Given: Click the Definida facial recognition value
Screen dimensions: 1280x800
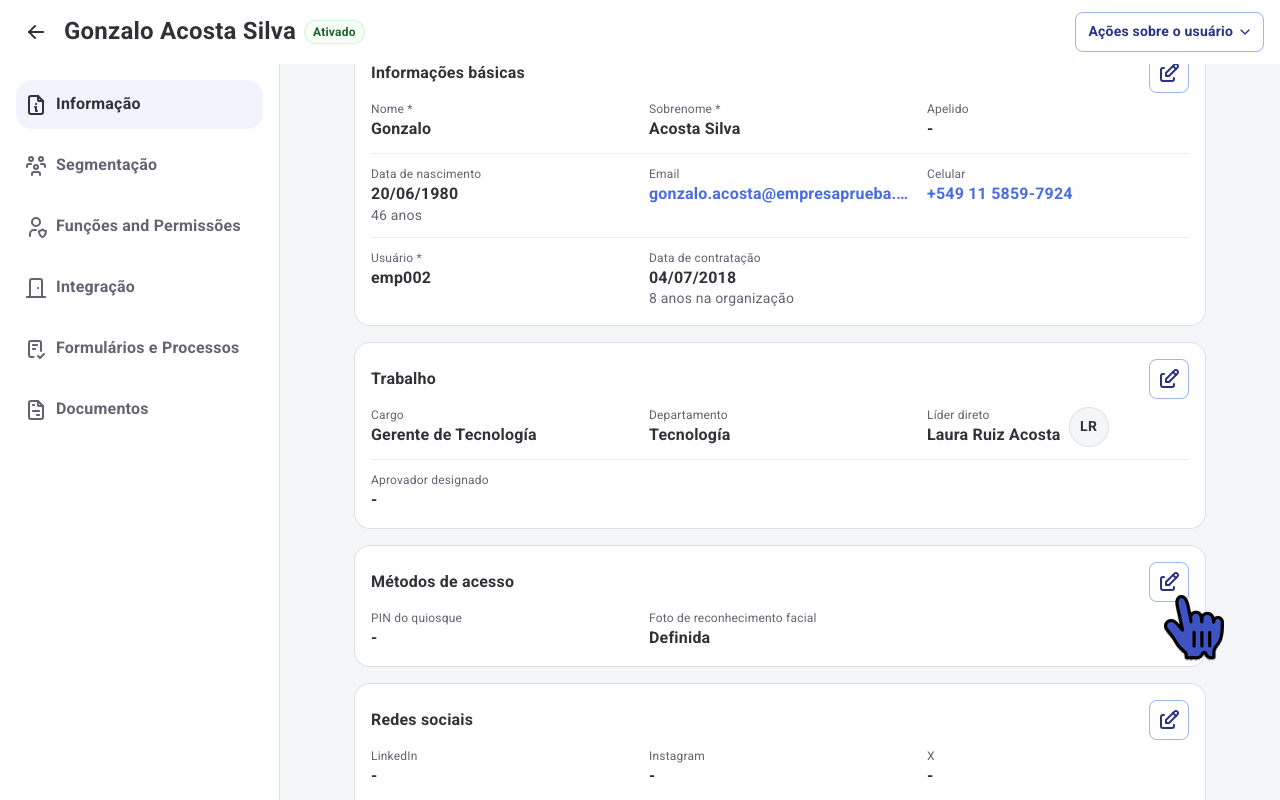Looking at the screenshot, I should (679, 638).
